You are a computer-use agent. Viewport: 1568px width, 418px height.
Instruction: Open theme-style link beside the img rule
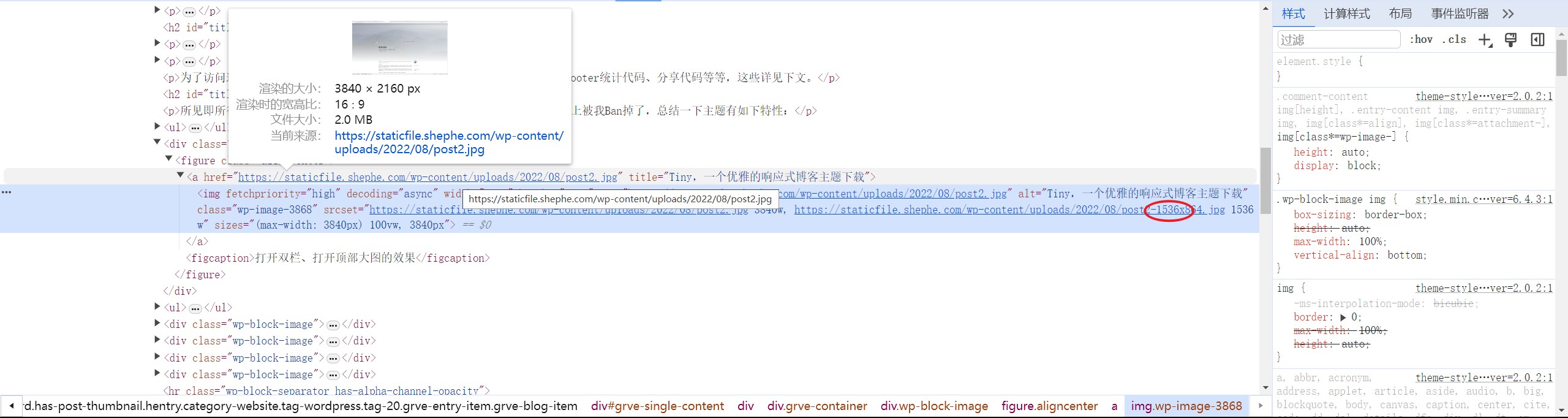pos(1483,288)
